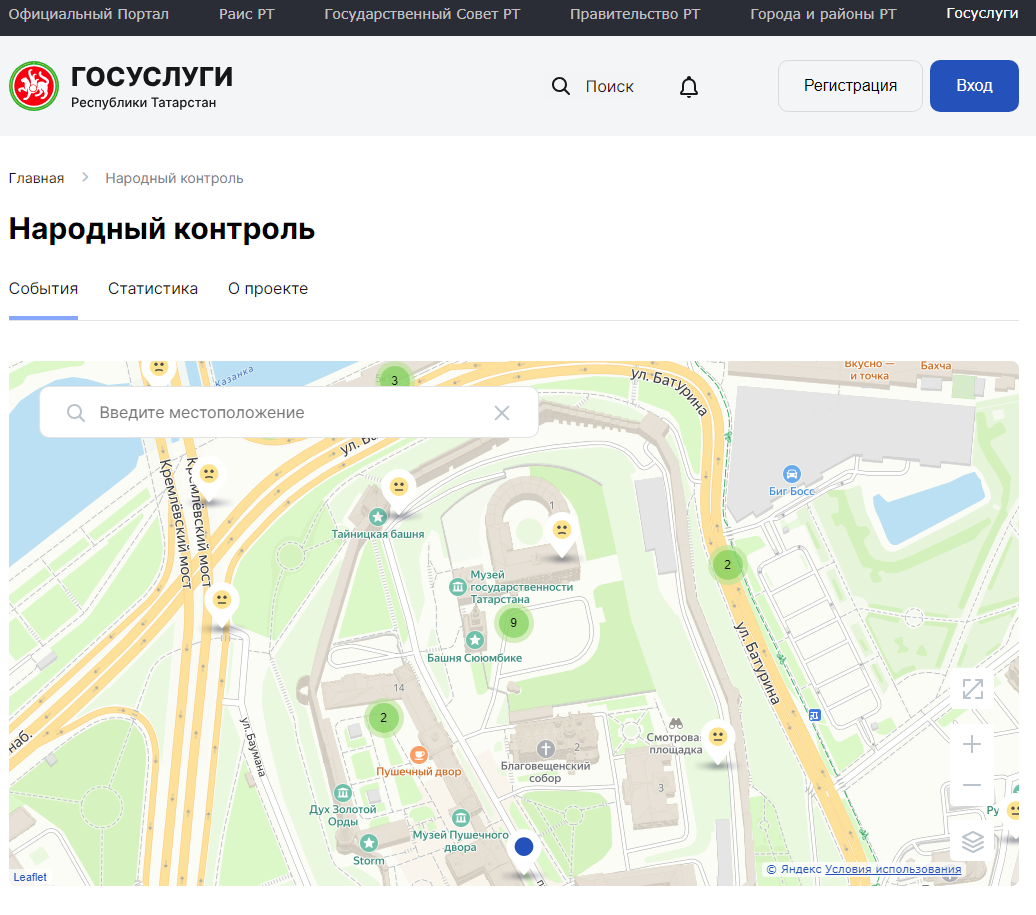Select the face marker near Тайницкая башня
Image resolution: width=1036 pixels, height=915 pixels.
coord(399,487)
